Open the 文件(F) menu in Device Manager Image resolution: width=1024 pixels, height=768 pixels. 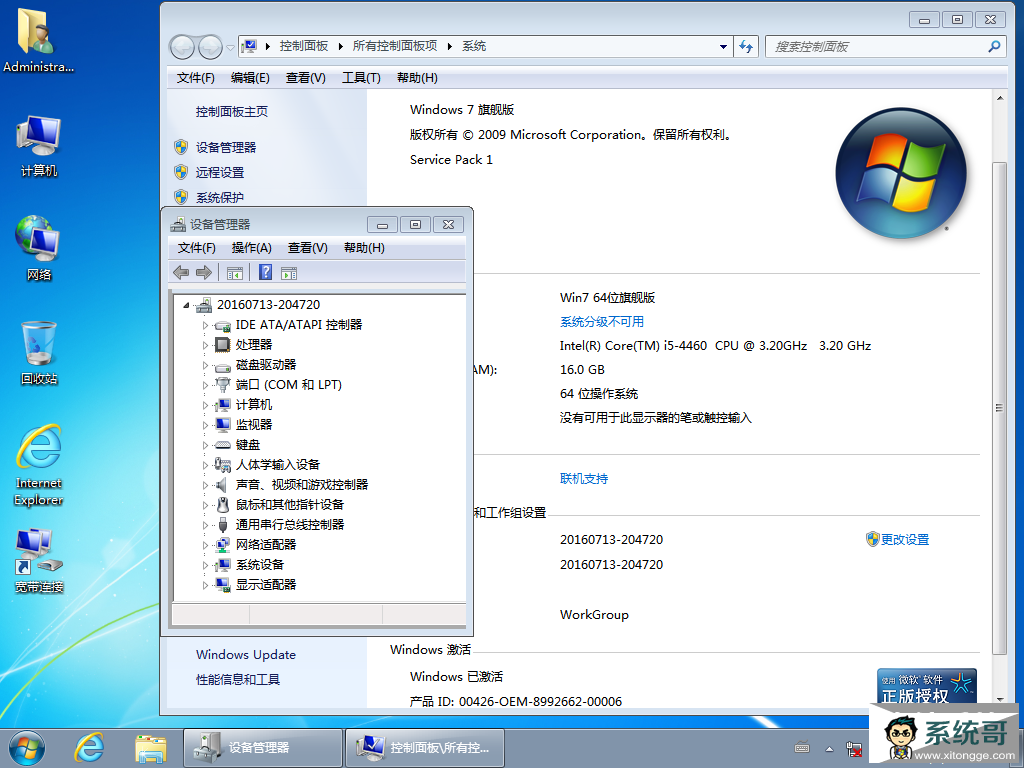point(197,248)
